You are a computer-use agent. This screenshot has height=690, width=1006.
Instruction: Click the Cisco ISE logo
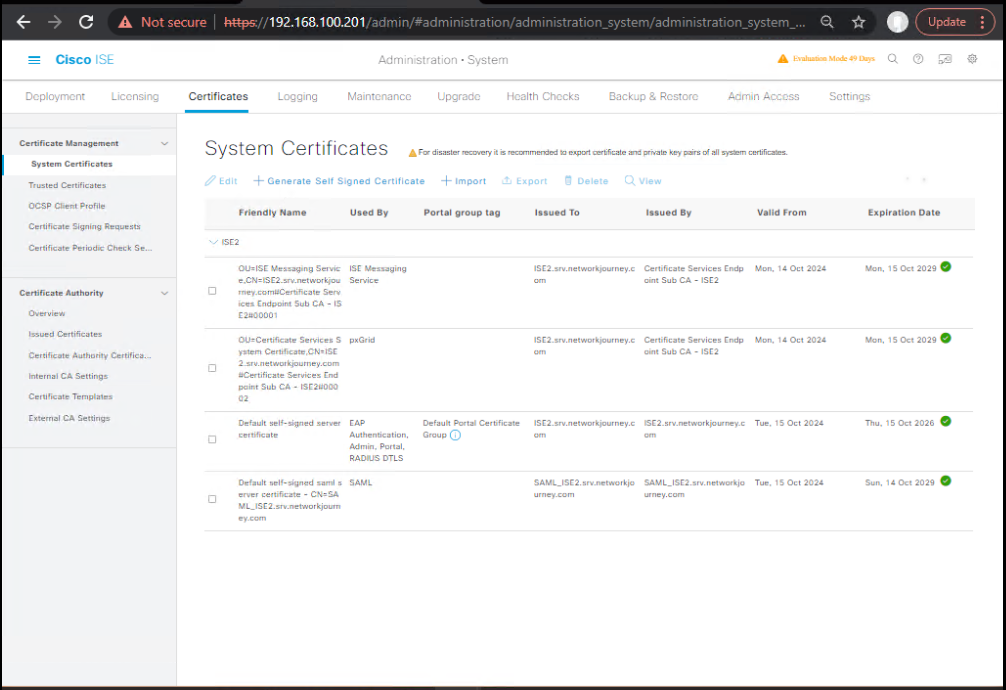85,60
